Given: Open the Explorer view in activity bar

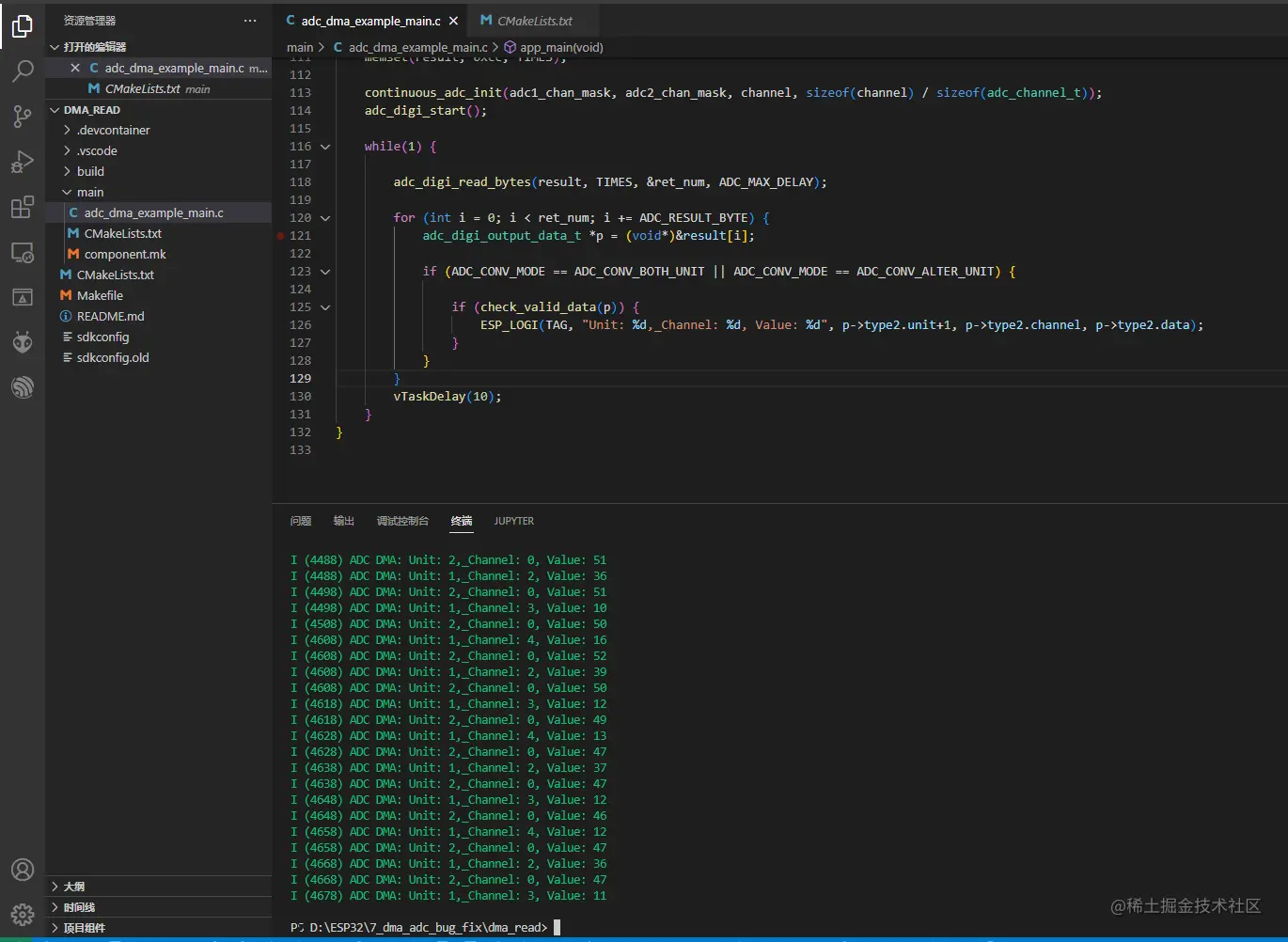Looking at the screenshot, I should pyautogui.click(x=23, y=26).
